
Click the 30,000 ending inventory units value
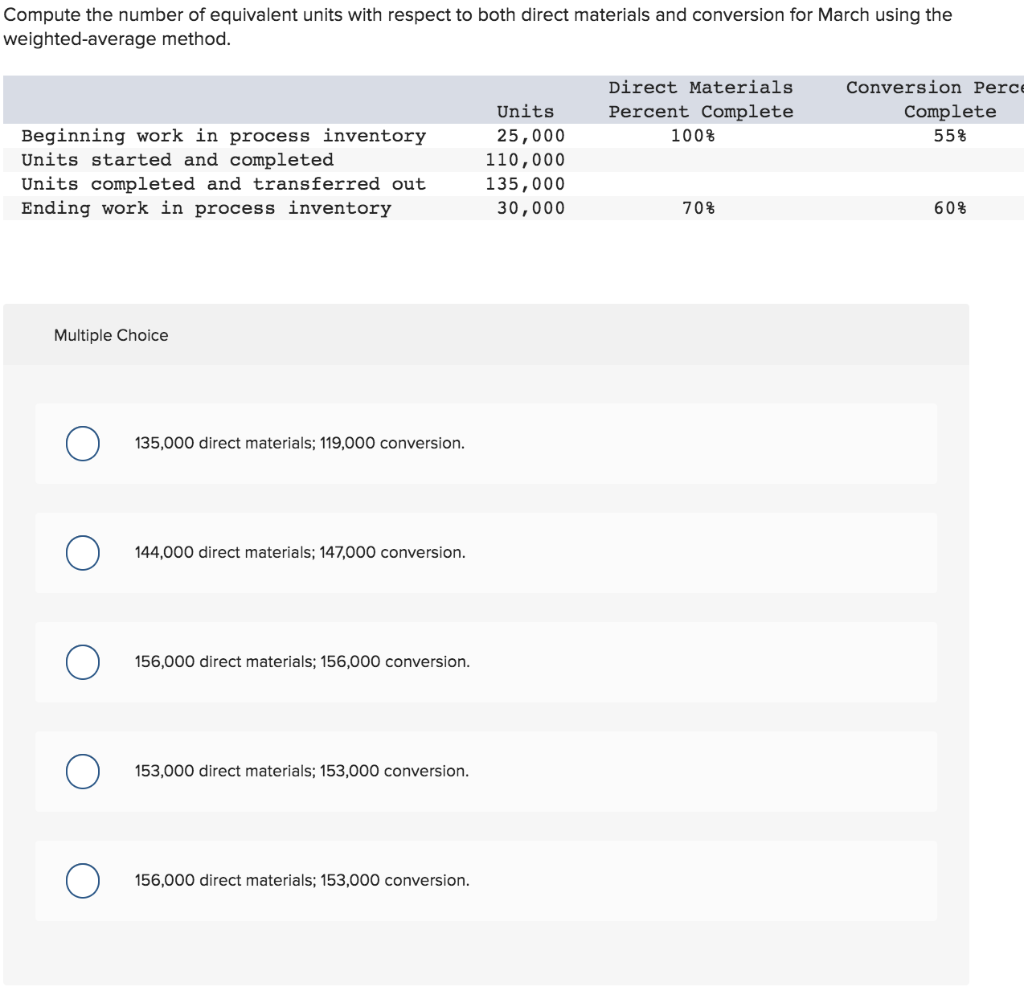point(531,208)
